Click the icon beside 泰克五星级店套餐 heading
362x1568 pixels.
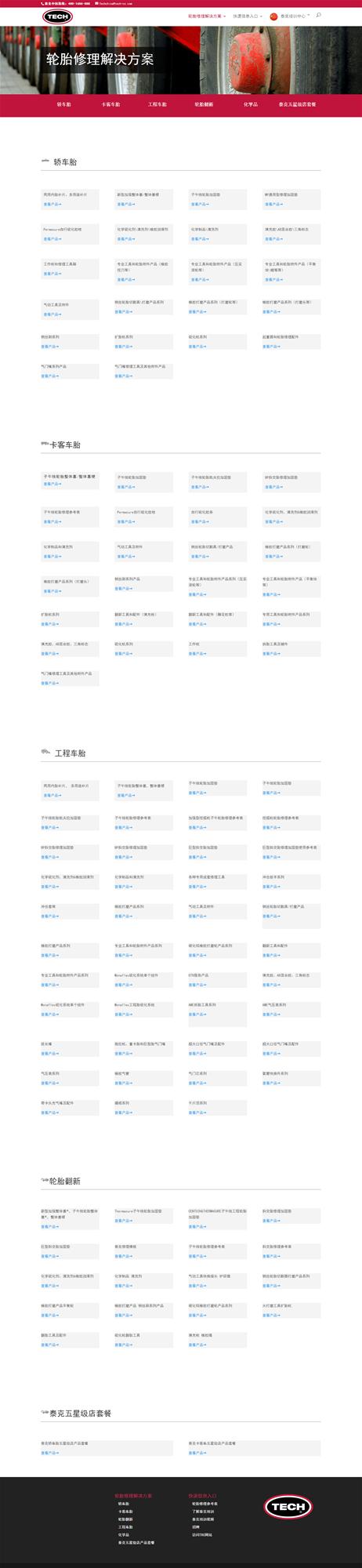pyautogui.click(x=45, y=1413)
